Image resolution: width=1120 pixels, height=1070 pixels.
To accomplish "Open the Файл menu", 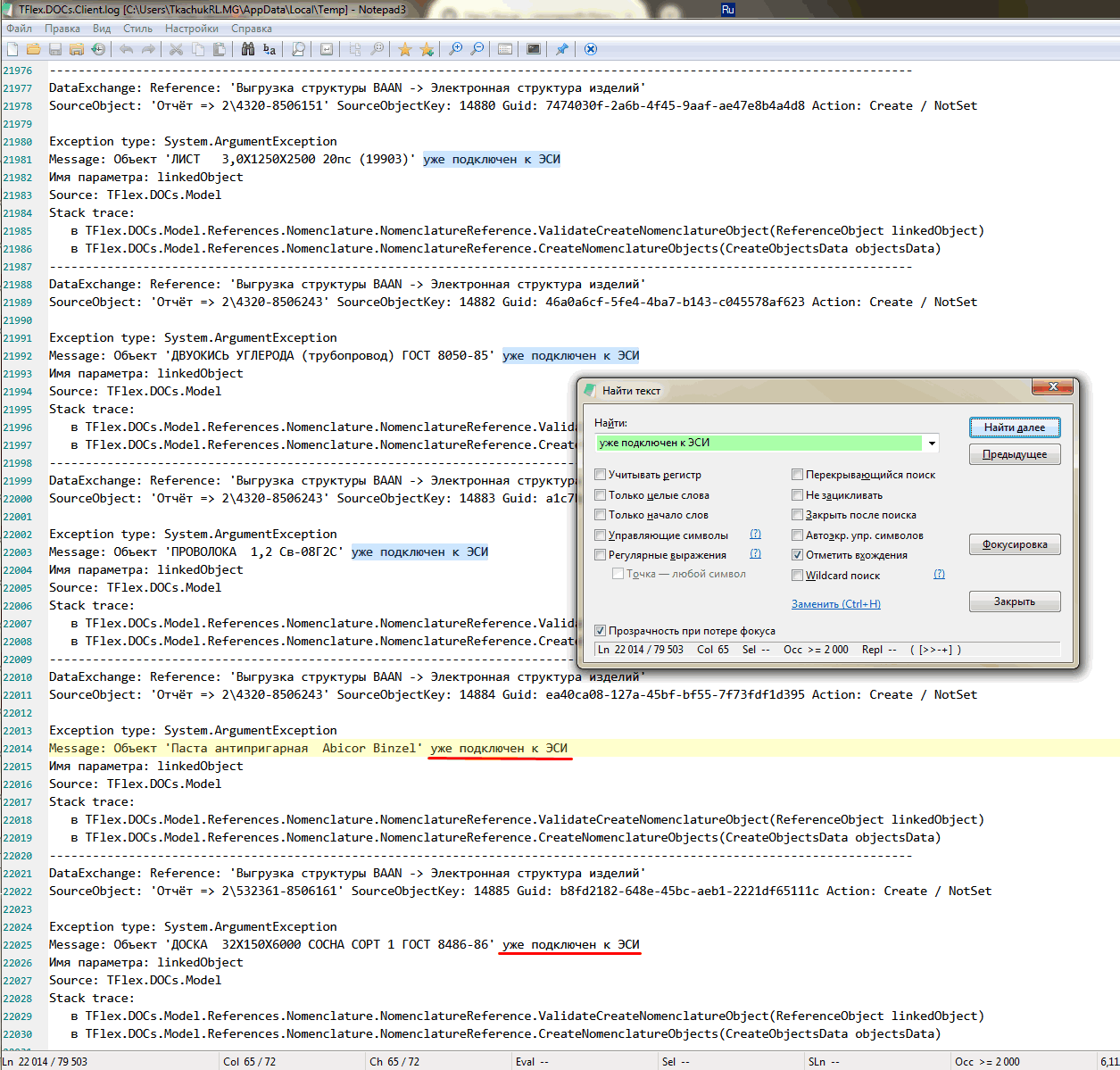I will tap(19, 29).
